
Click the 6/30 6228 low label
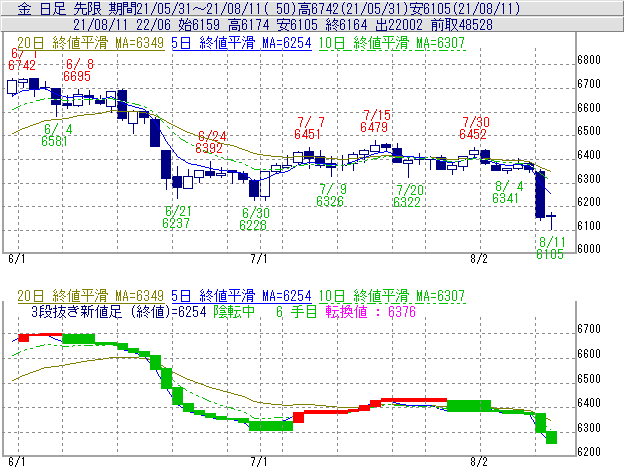coord(254,219)
